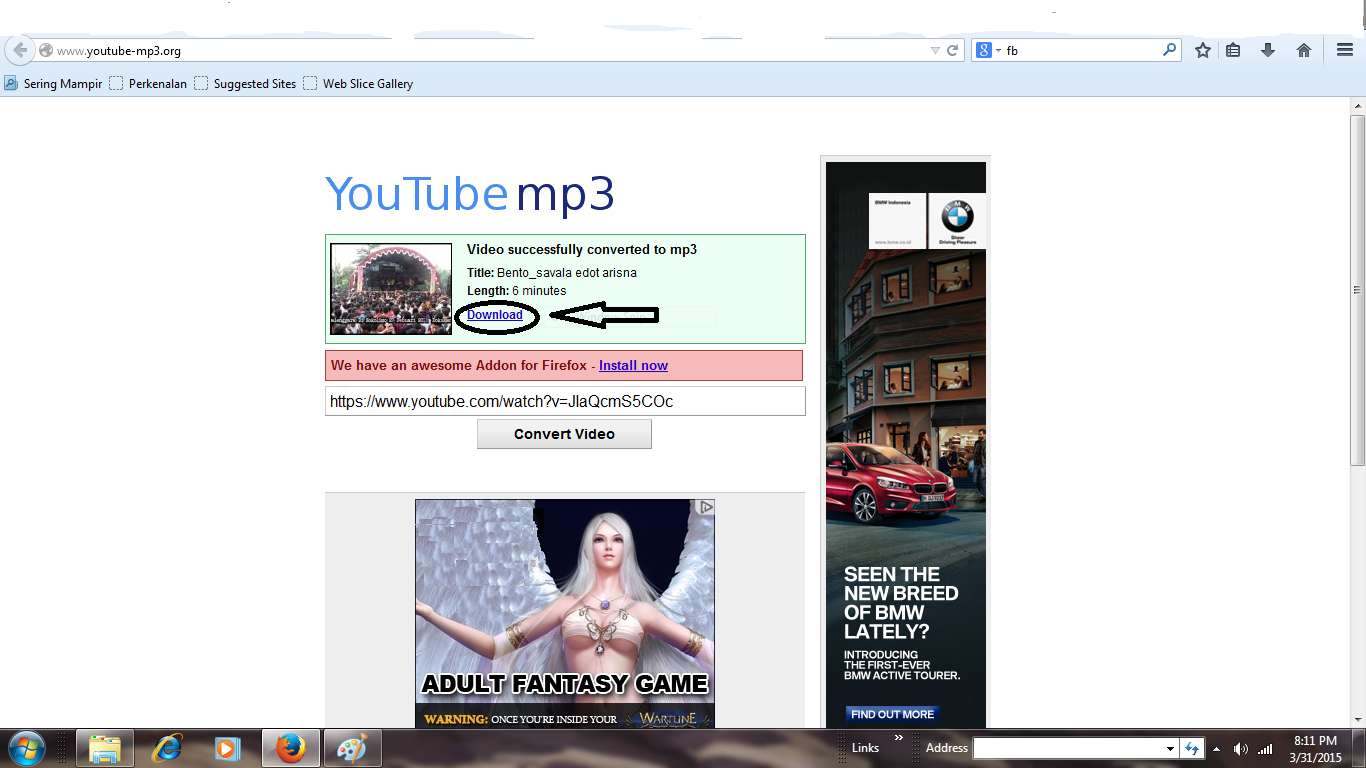The width and height of the screenshot is (1366, 768).
Task: Click the AdChoices icon on fantasy game ad
Action: tap(706, 507)
